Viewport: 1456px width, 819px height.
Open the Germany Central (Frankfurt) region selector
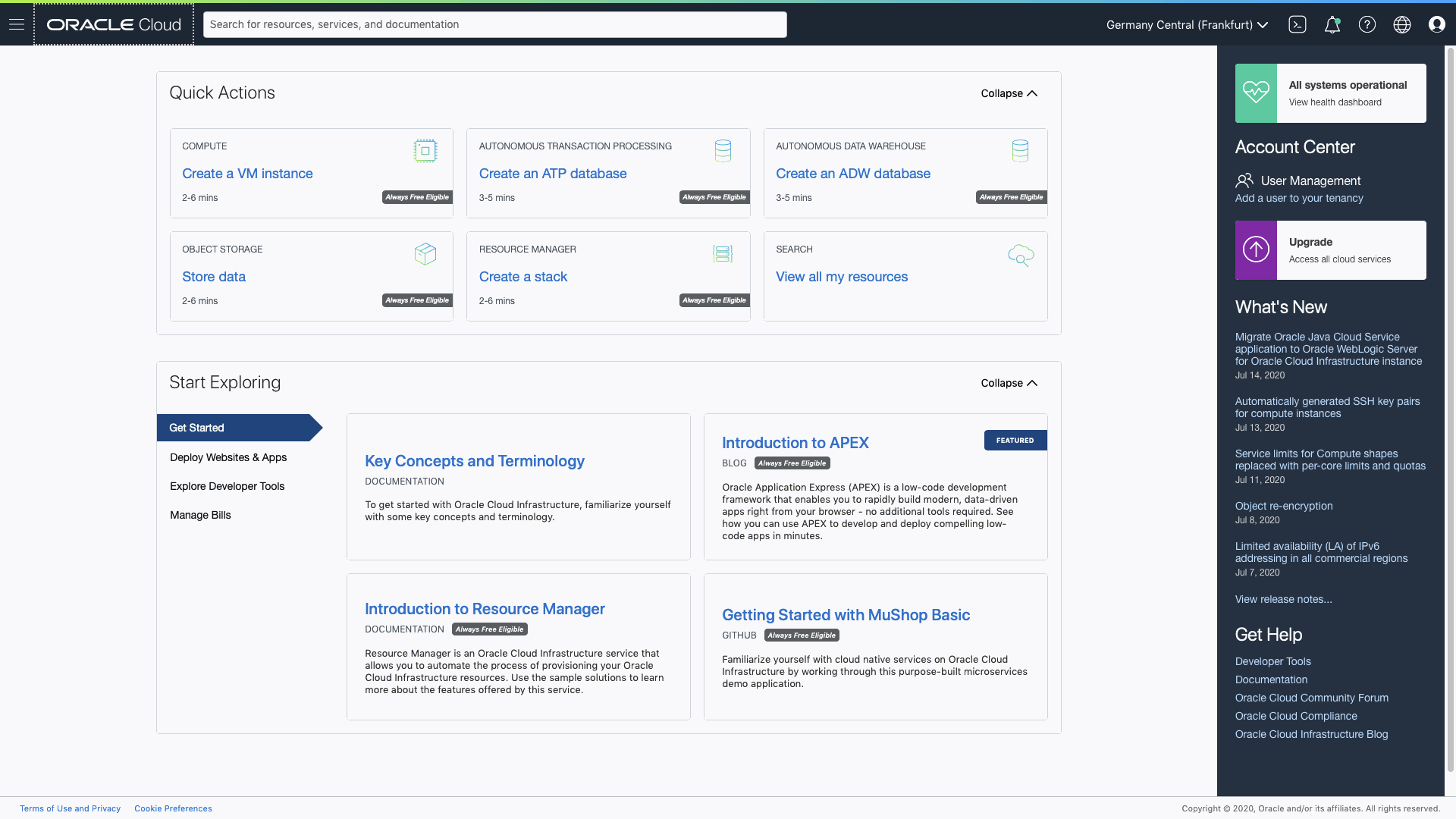pyautogui.click(x=1186, y=24)
